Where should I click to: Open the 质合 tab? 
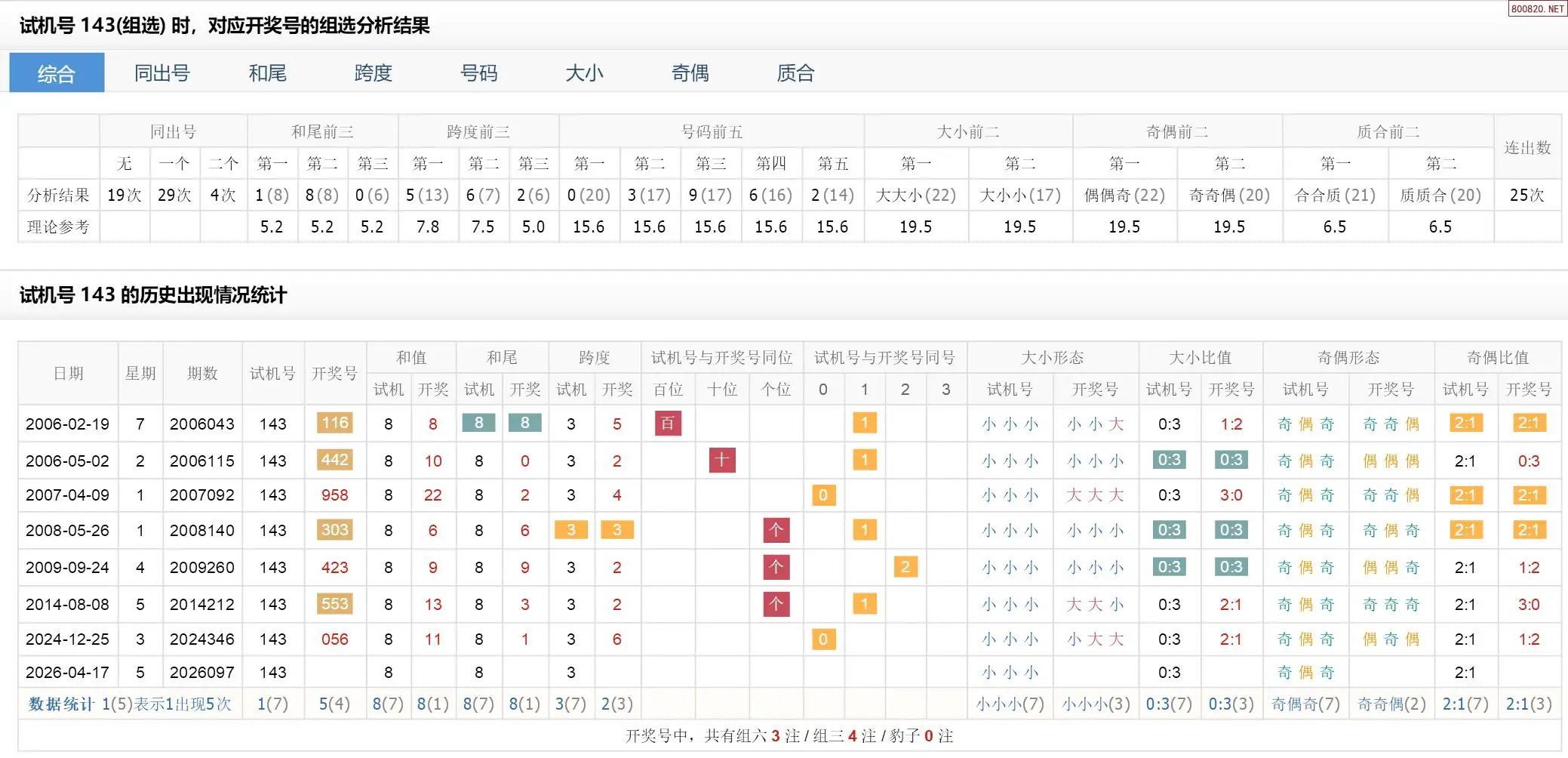click(795, 73)
